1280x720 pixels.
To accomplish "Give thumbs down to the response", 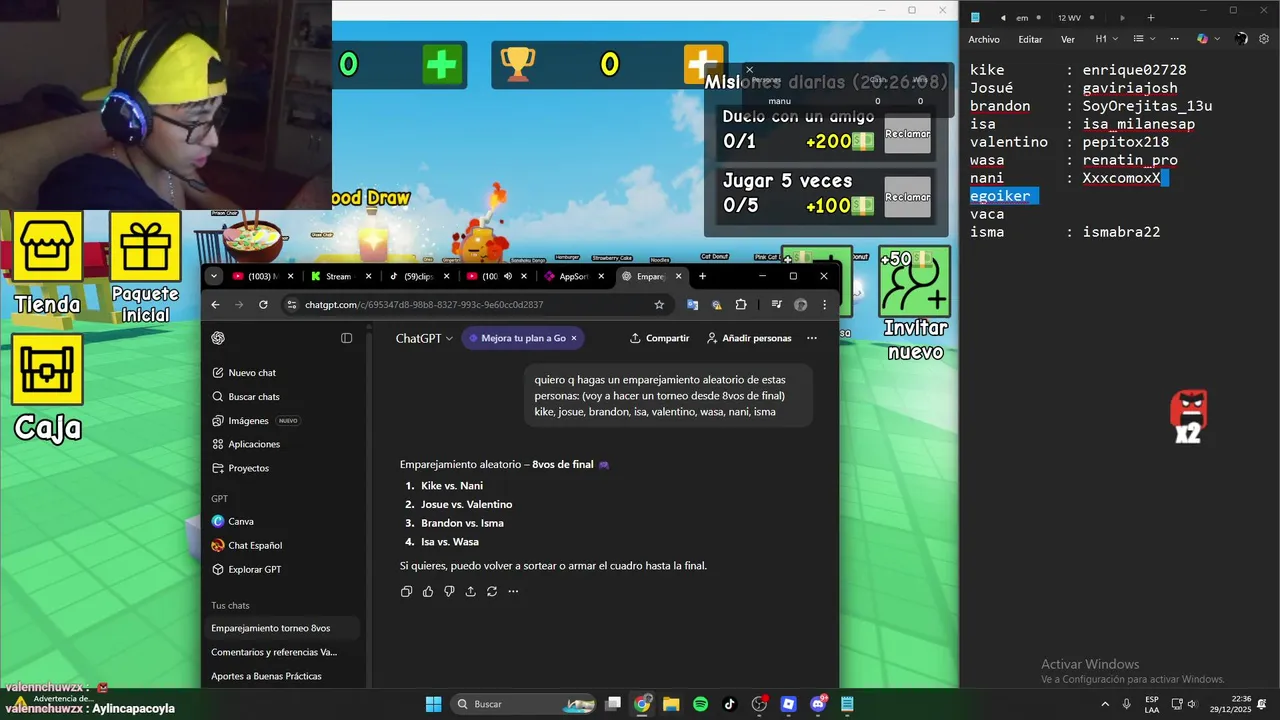I will pos(449,591).
